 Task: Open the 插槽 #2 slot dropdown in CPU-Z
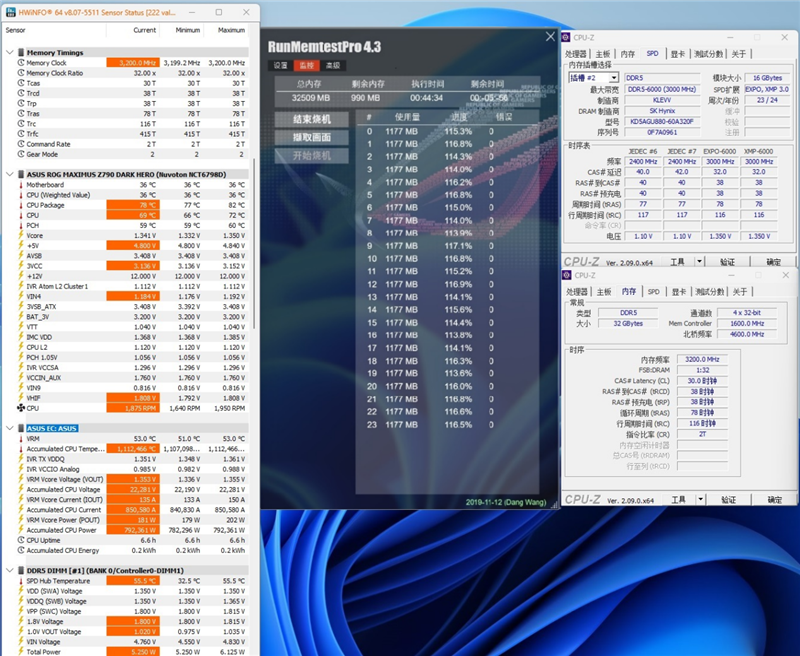[614, 78]
